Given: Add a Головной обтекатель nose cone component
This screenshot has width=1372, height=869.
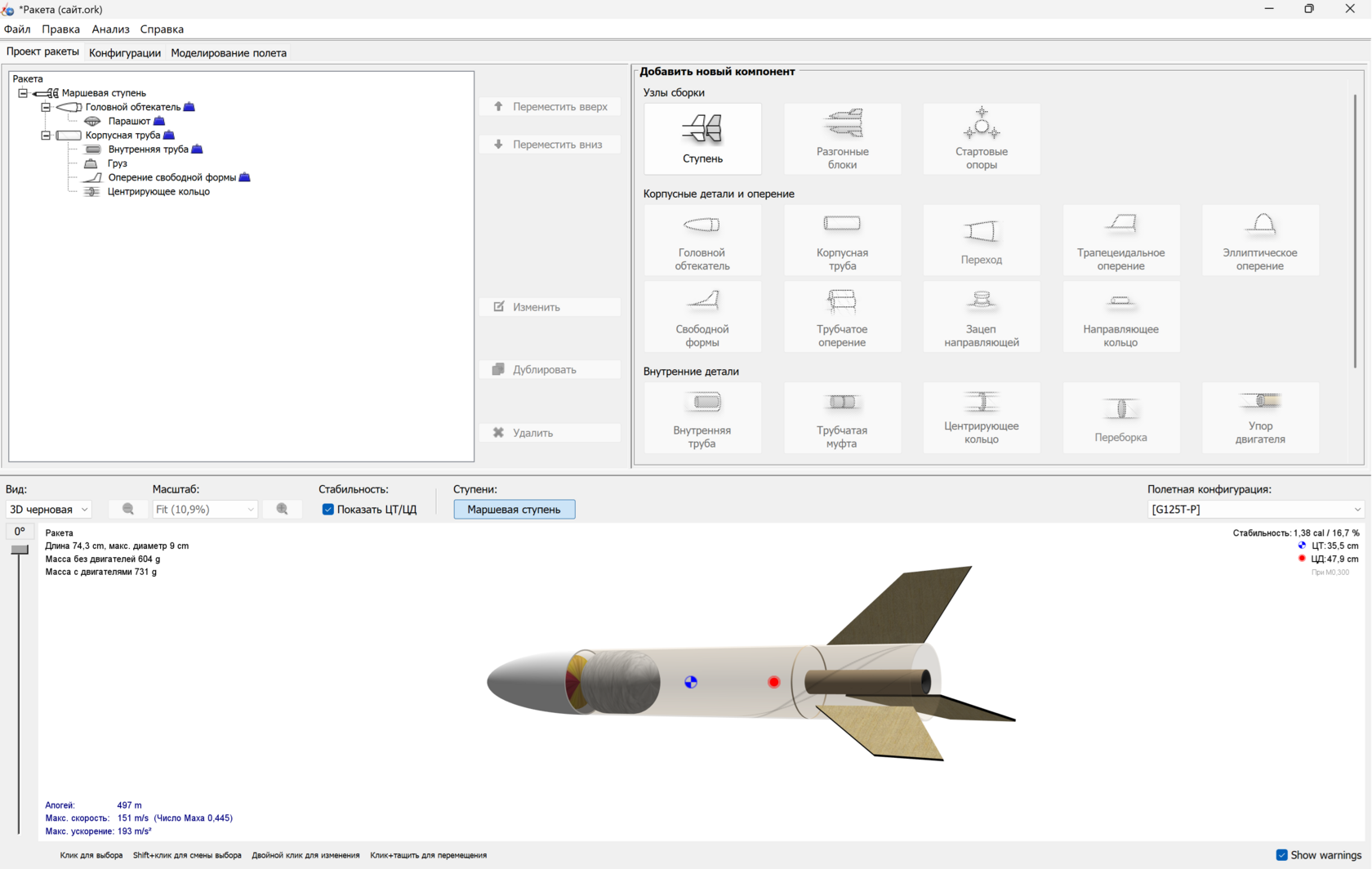Looking at the screenshot, I should 702,240.
